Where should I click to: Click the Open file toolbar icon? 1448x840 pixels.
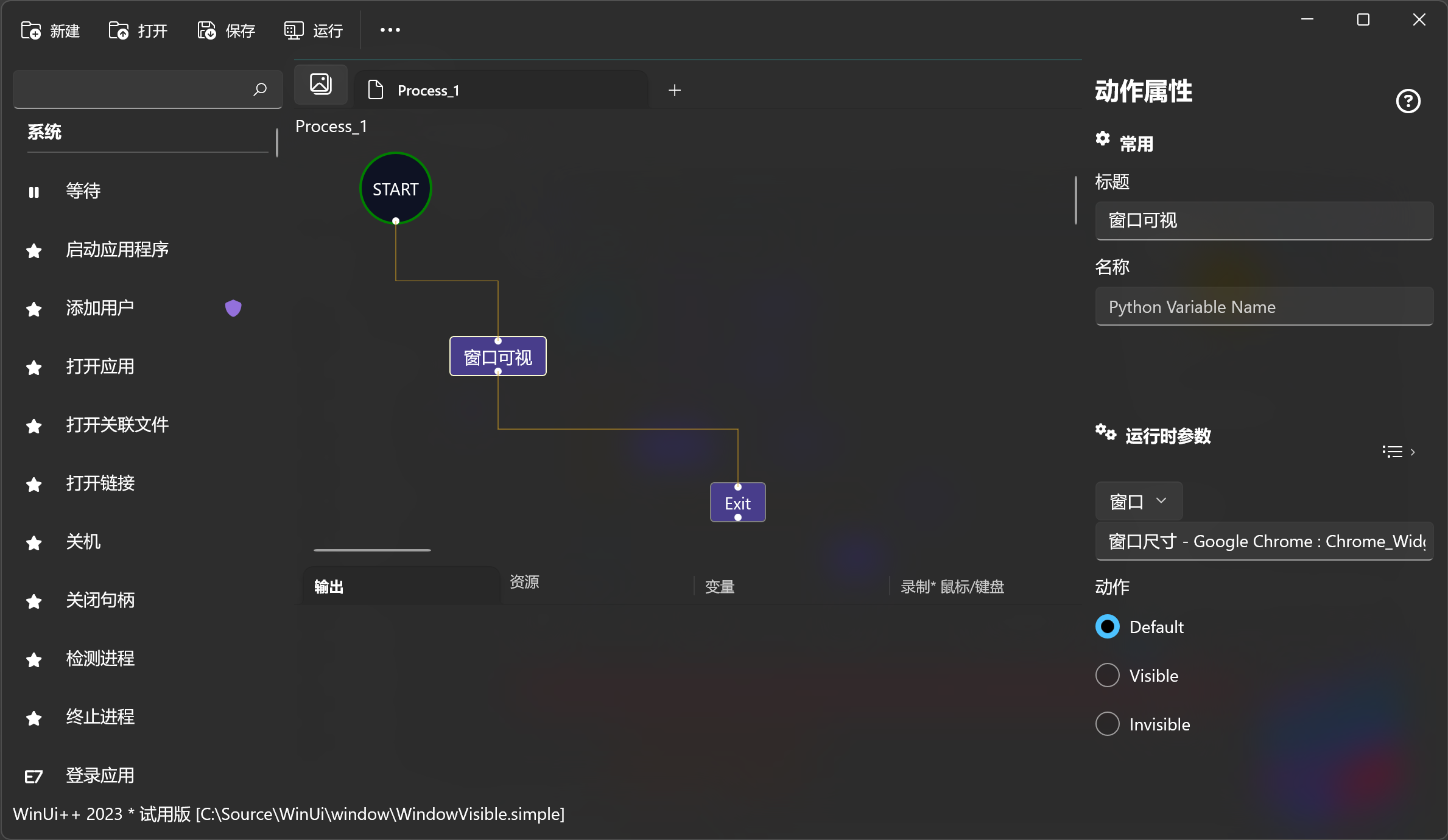(x=119, y=30)
